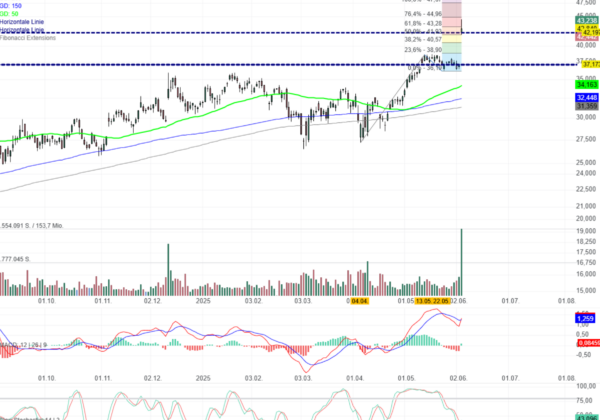This screenshot has height=420, width=600.
Task: Click the 75,00 stochastic axis value
Action: click(x=586, y=400)
